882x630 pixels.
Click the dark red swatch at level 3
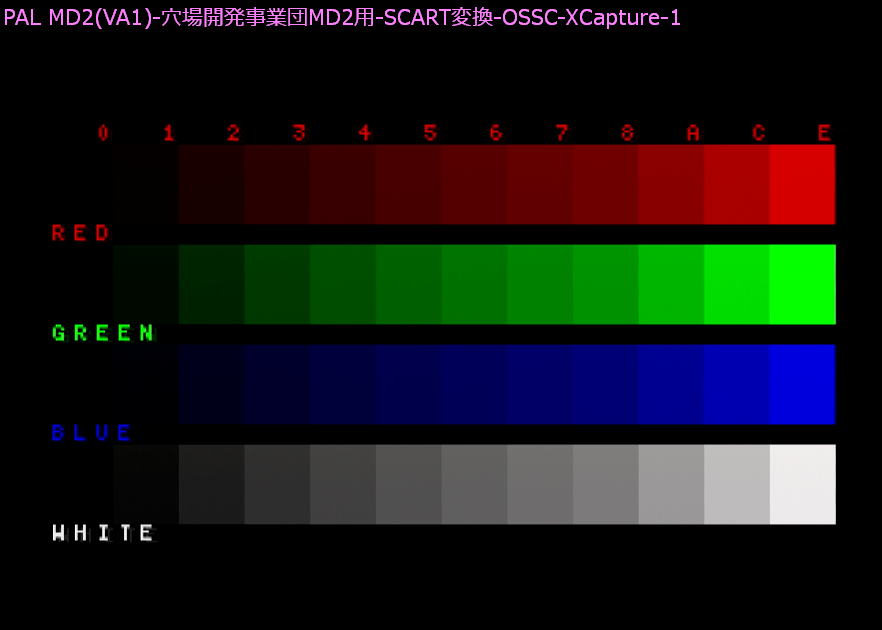(277, 184)
